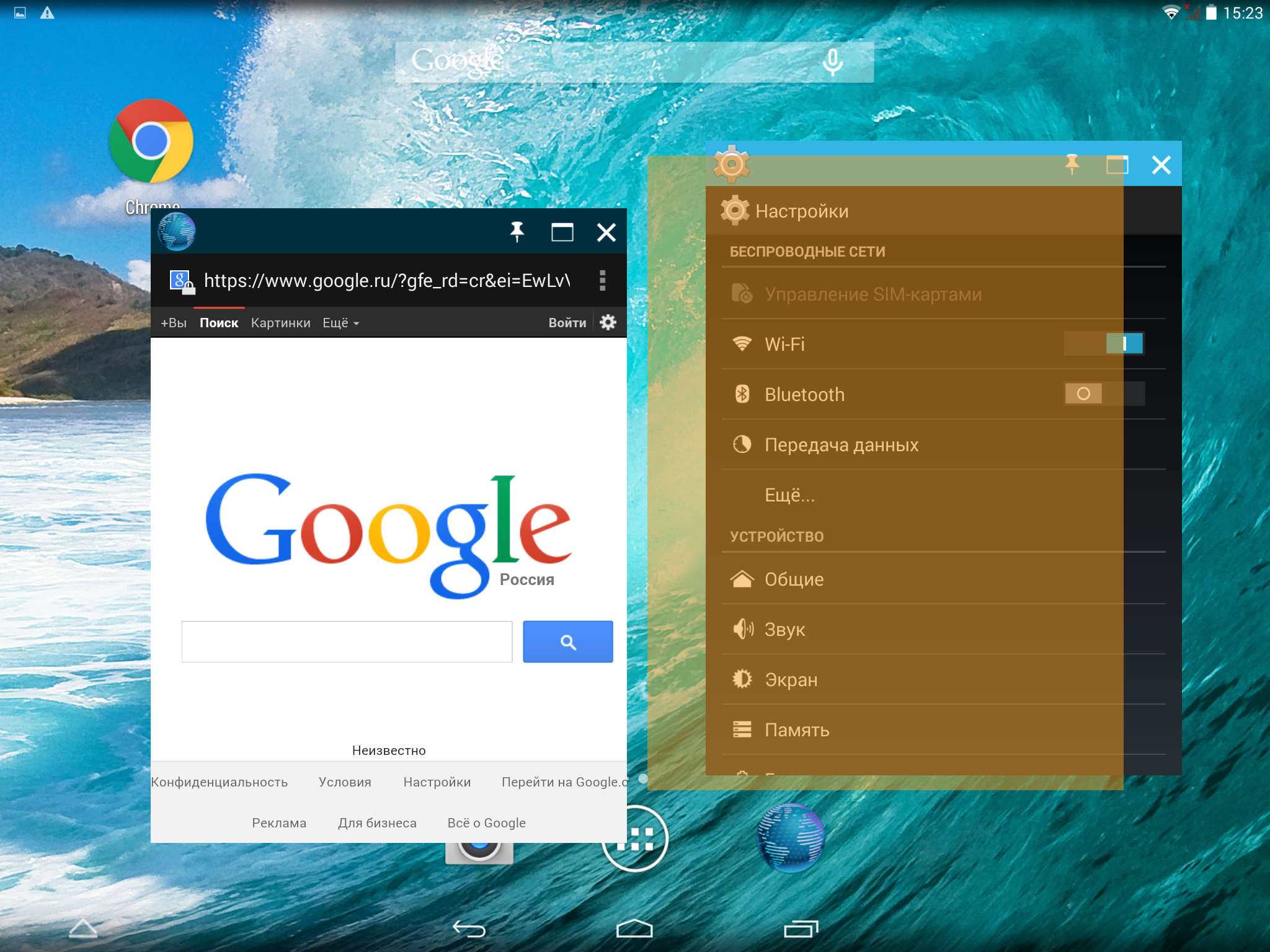The width and height of the screenshot is (1270, 952).
Task: Open the Реклама link
Action: click(279, 823)
